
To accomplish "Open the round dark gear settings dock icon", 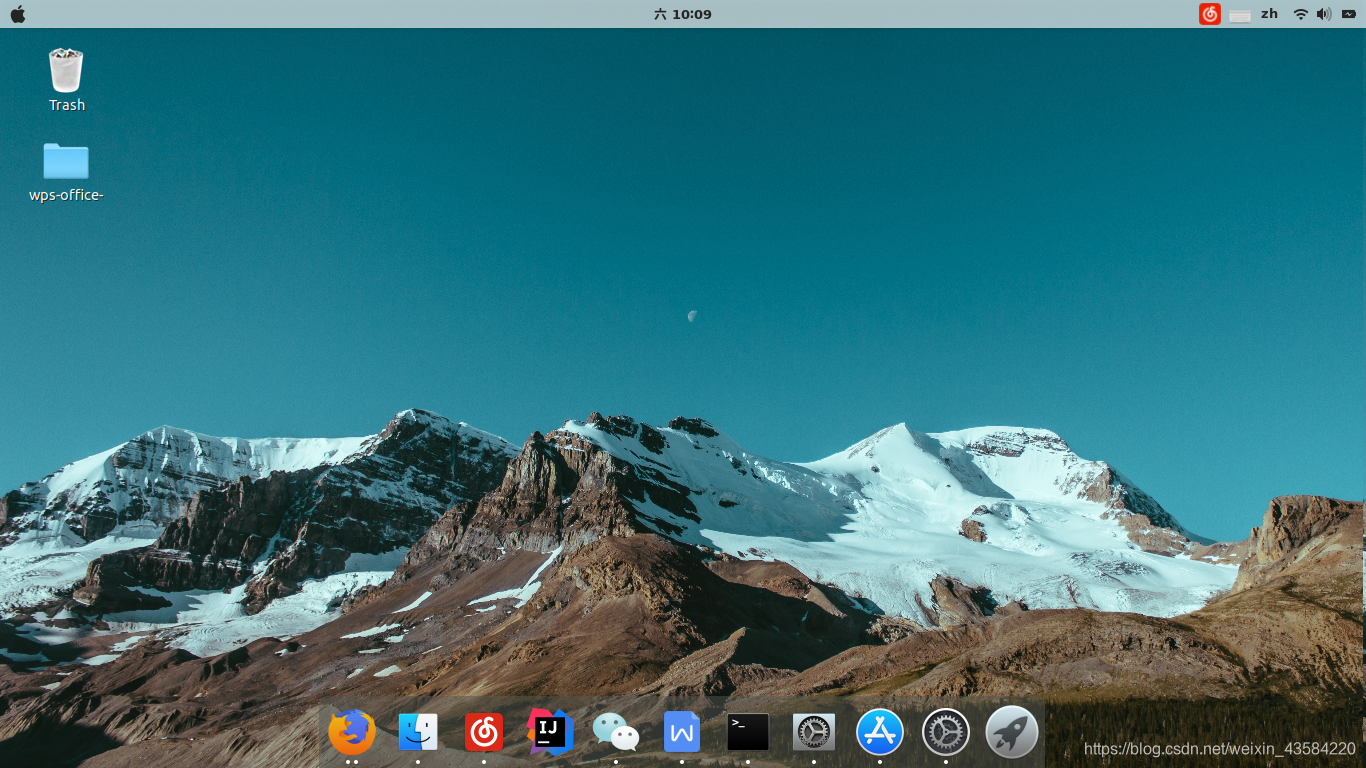I will click(946, 732).
